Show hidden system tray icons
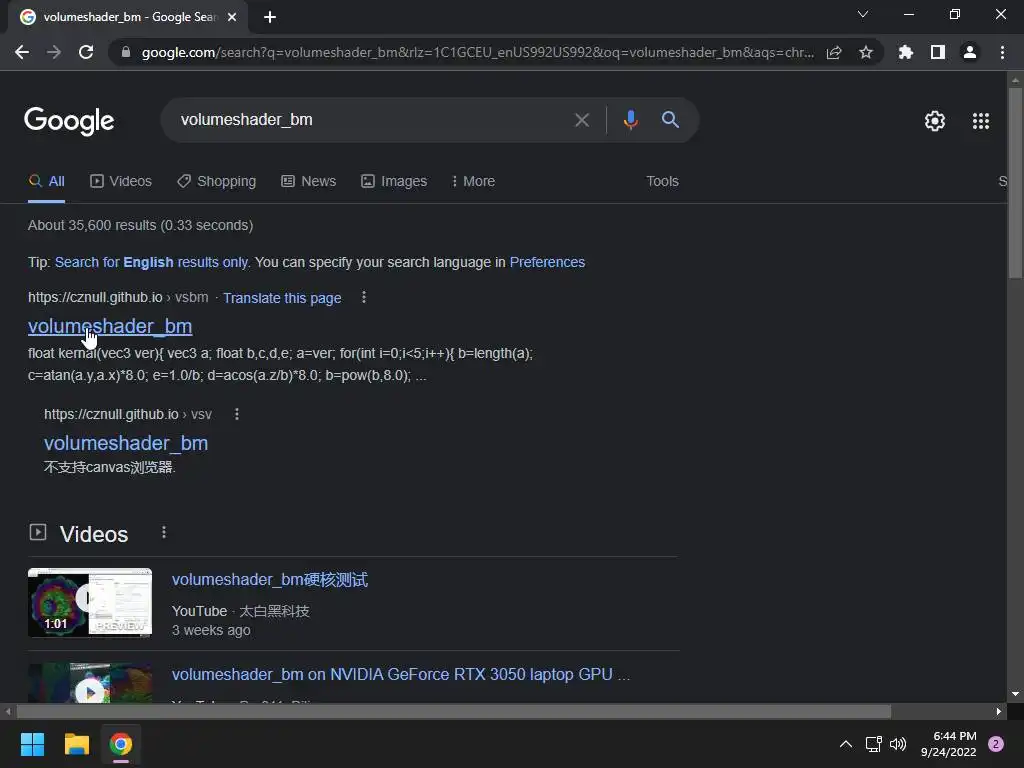The height and width of the screenshot is (768, 1024). (x=846, y=744)
